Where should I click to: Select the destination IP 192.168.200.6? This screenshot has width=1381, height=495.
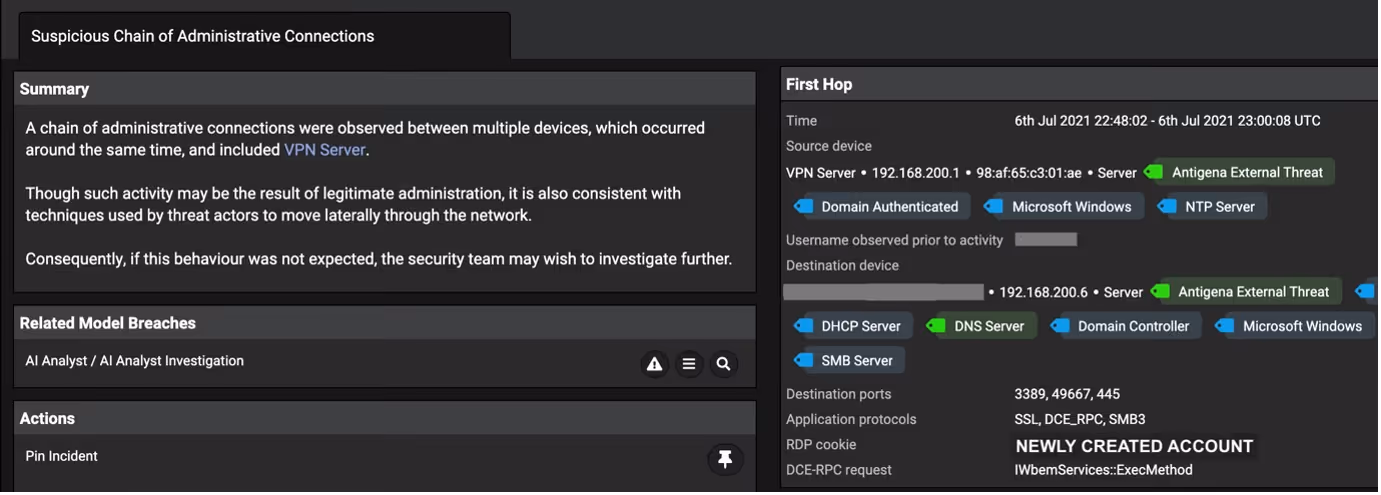pos(1043,292)
